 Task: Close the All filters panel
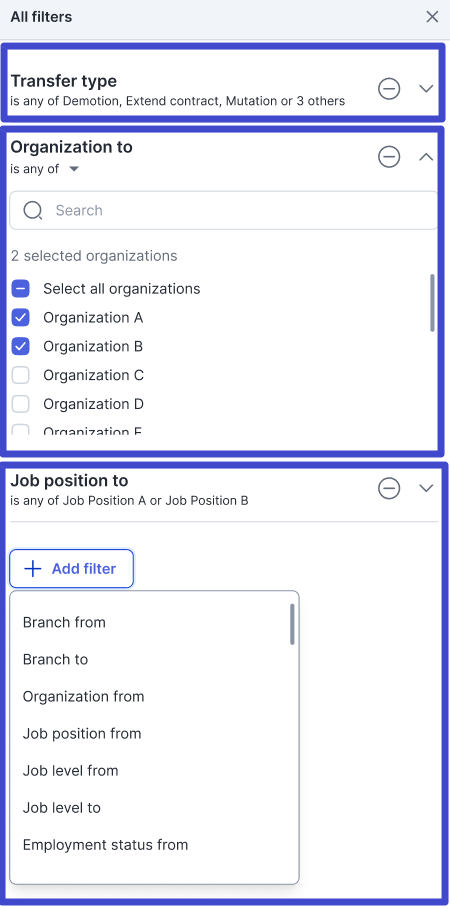[432, 17]
